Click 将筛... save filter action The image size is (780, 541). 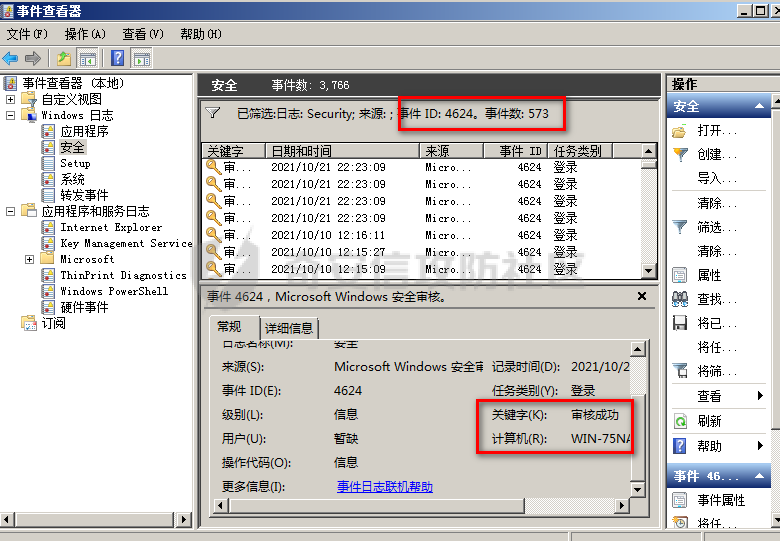pyautogui.click(x=716, y=371)
